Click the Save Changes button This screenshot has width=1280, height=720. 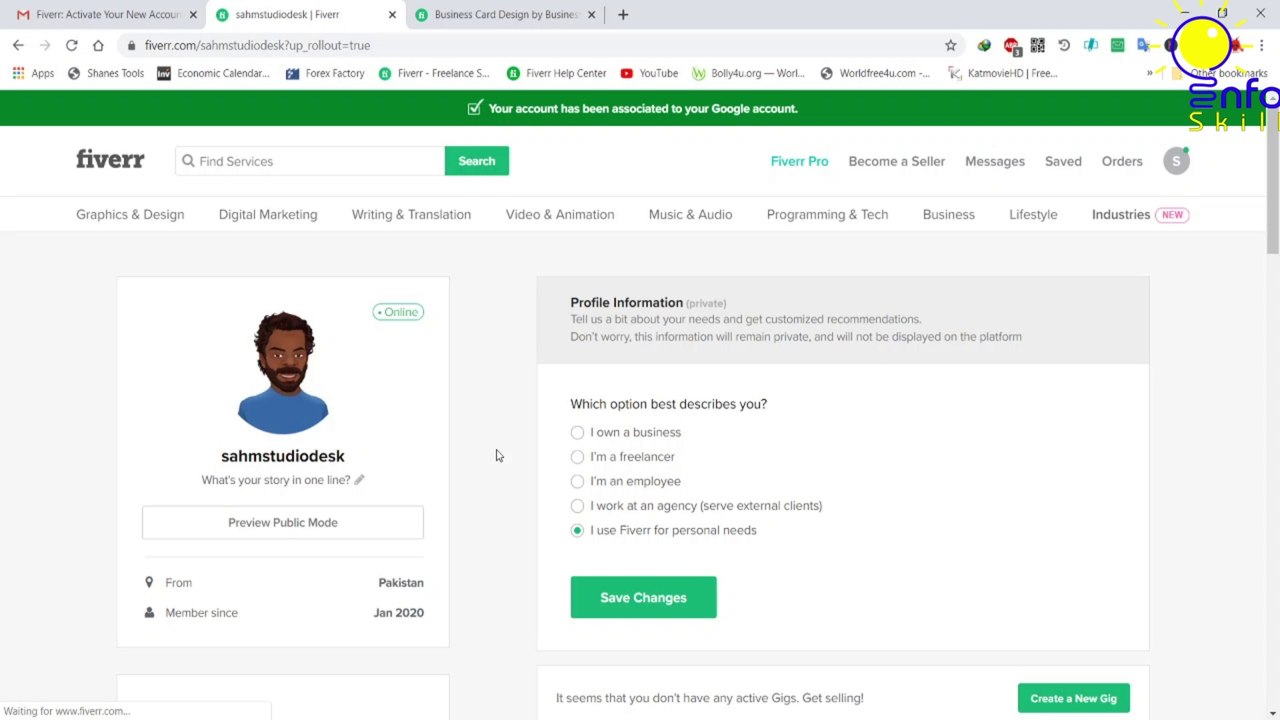pyautogui.click(x=643, y=597)
